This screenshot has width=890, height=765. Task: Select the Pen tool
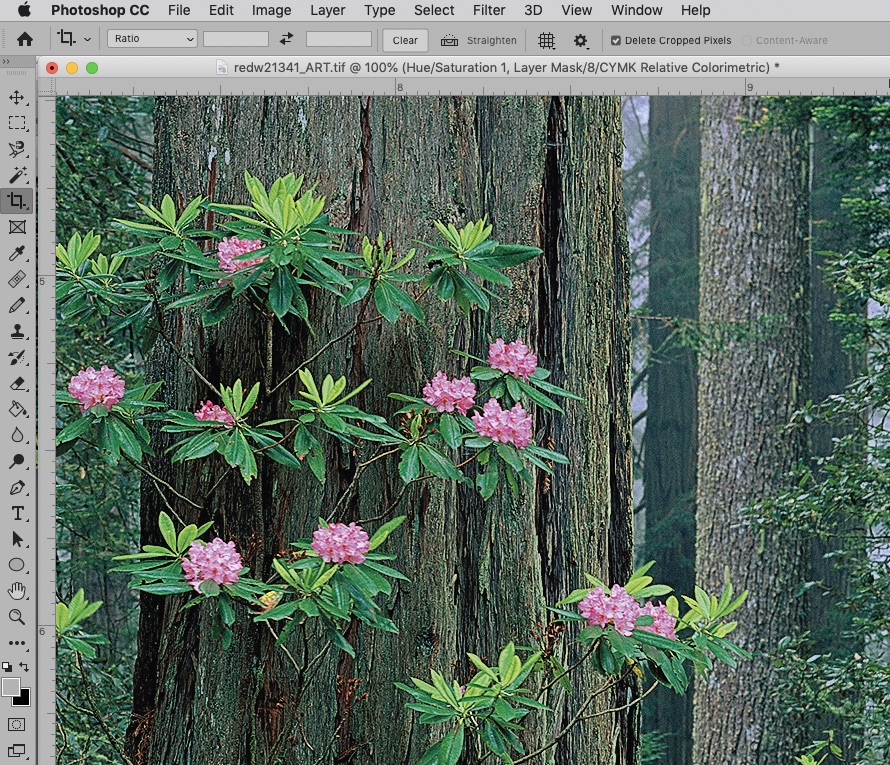tap(16, 487)
